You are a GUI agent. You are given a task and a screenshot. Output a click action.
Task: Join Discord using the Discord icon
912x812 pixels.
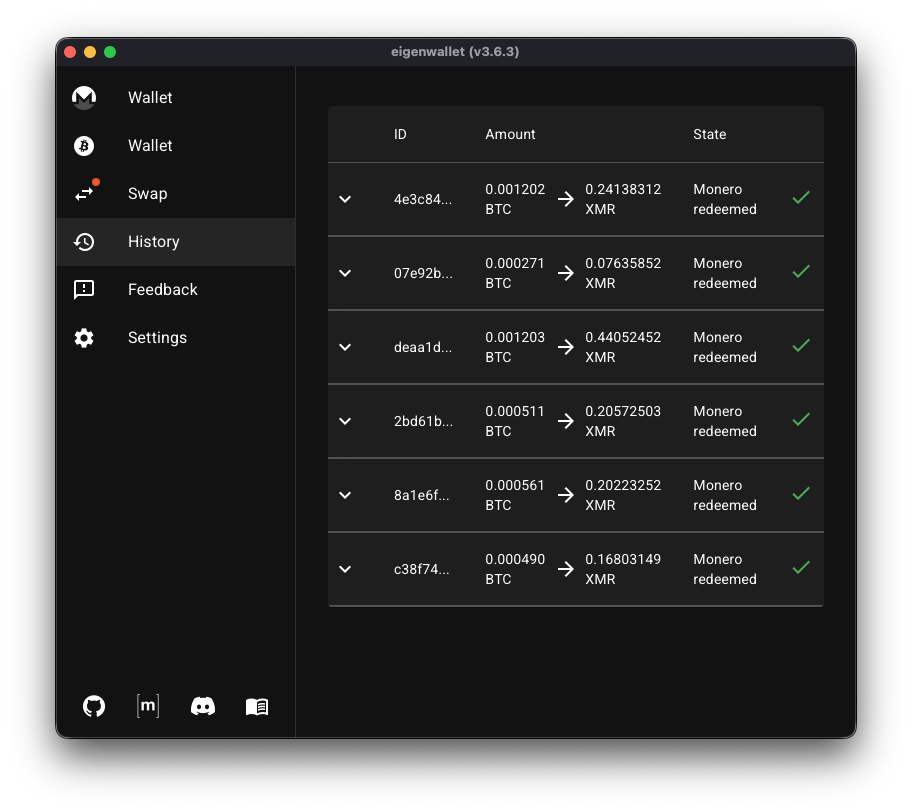[202, 706]
